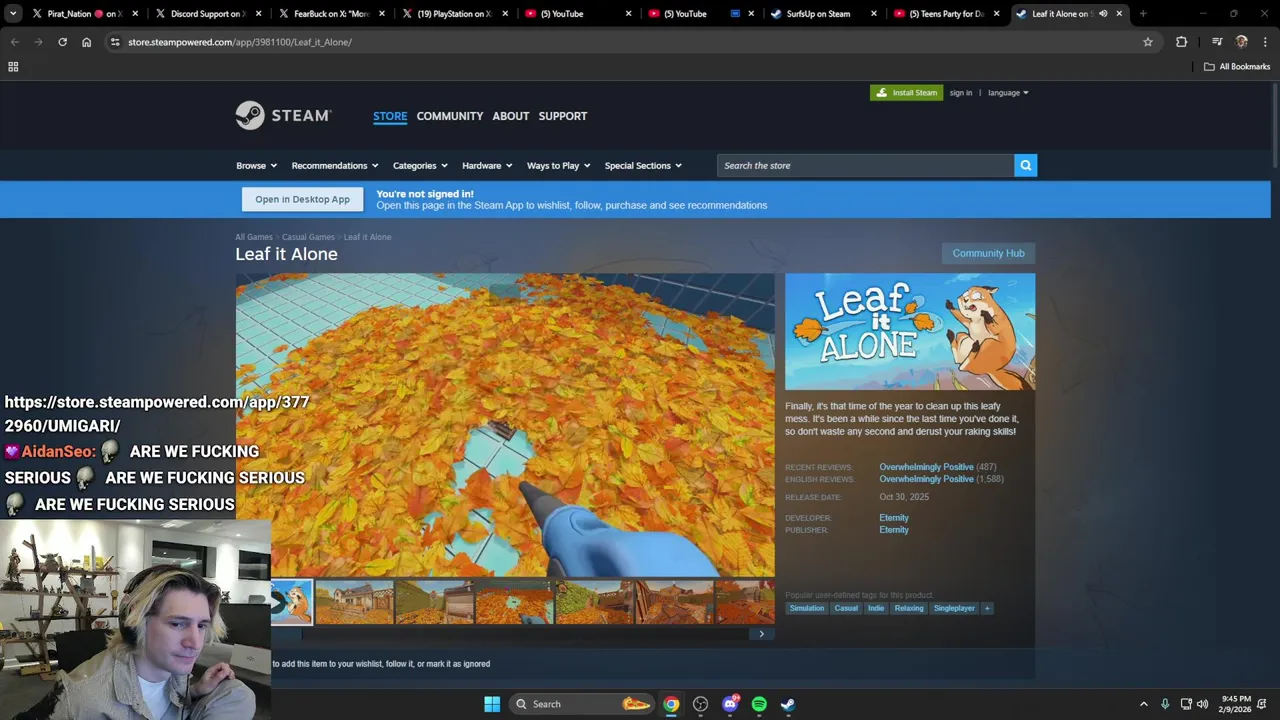
Task: Open Steam from the taskbar
Action: click(x=788, y=704)
